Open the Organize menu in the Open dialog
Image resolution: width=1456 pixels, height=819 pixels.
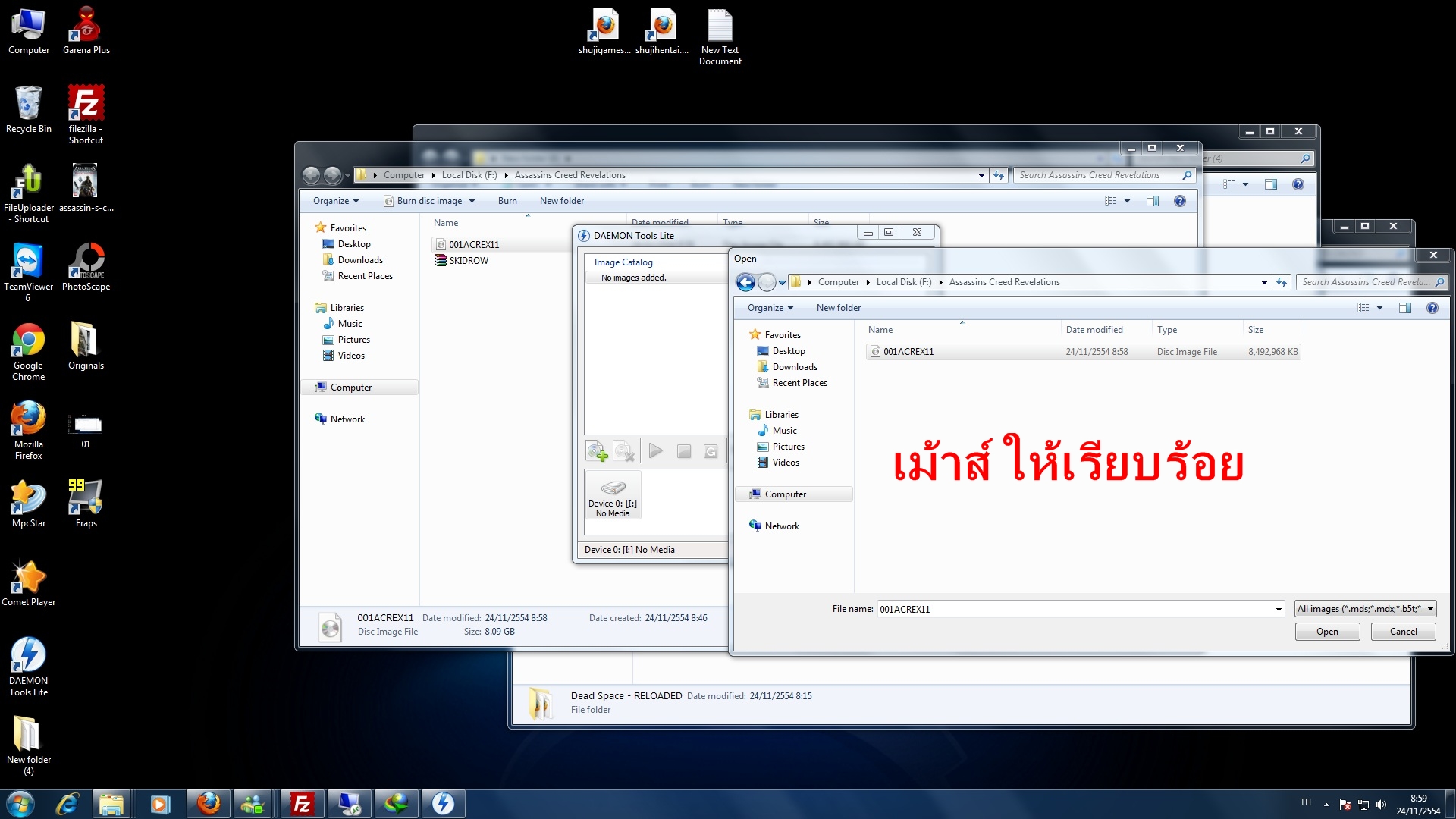(x=770, y=308)
